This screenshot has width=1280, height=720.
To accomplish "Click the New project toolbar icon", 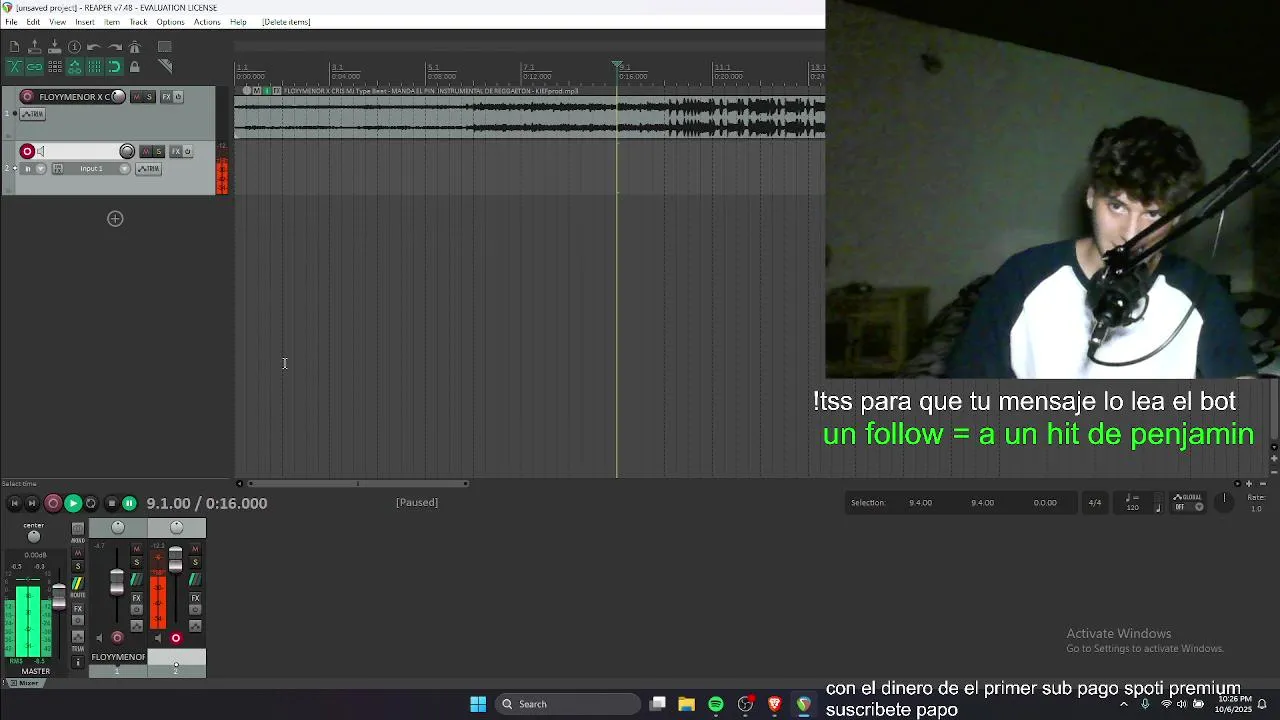I will pos(14,47).
